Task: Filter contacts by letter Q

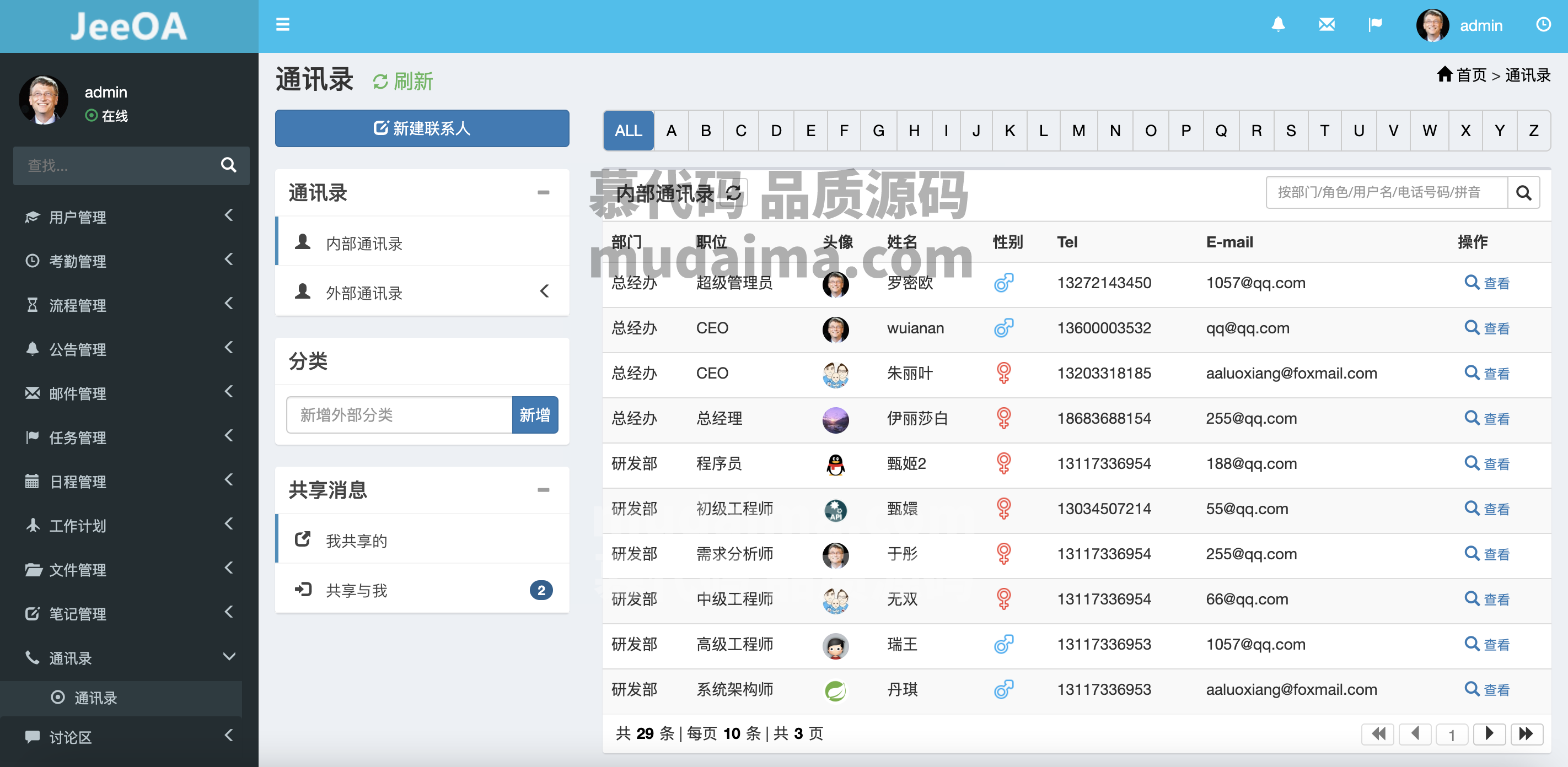Action: (1221, 131)
